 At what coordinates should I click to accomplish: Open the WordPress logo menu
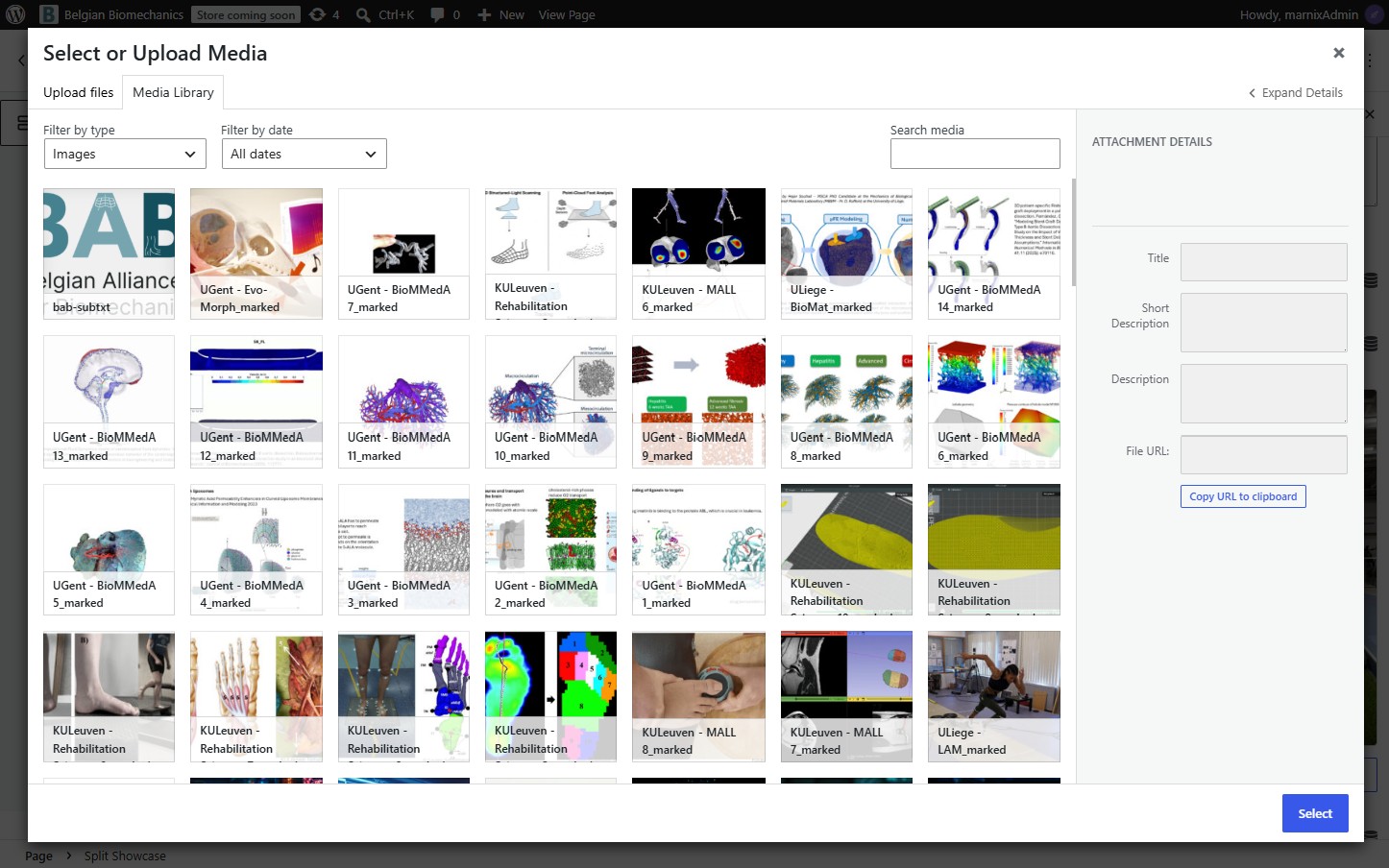point(15,14)
